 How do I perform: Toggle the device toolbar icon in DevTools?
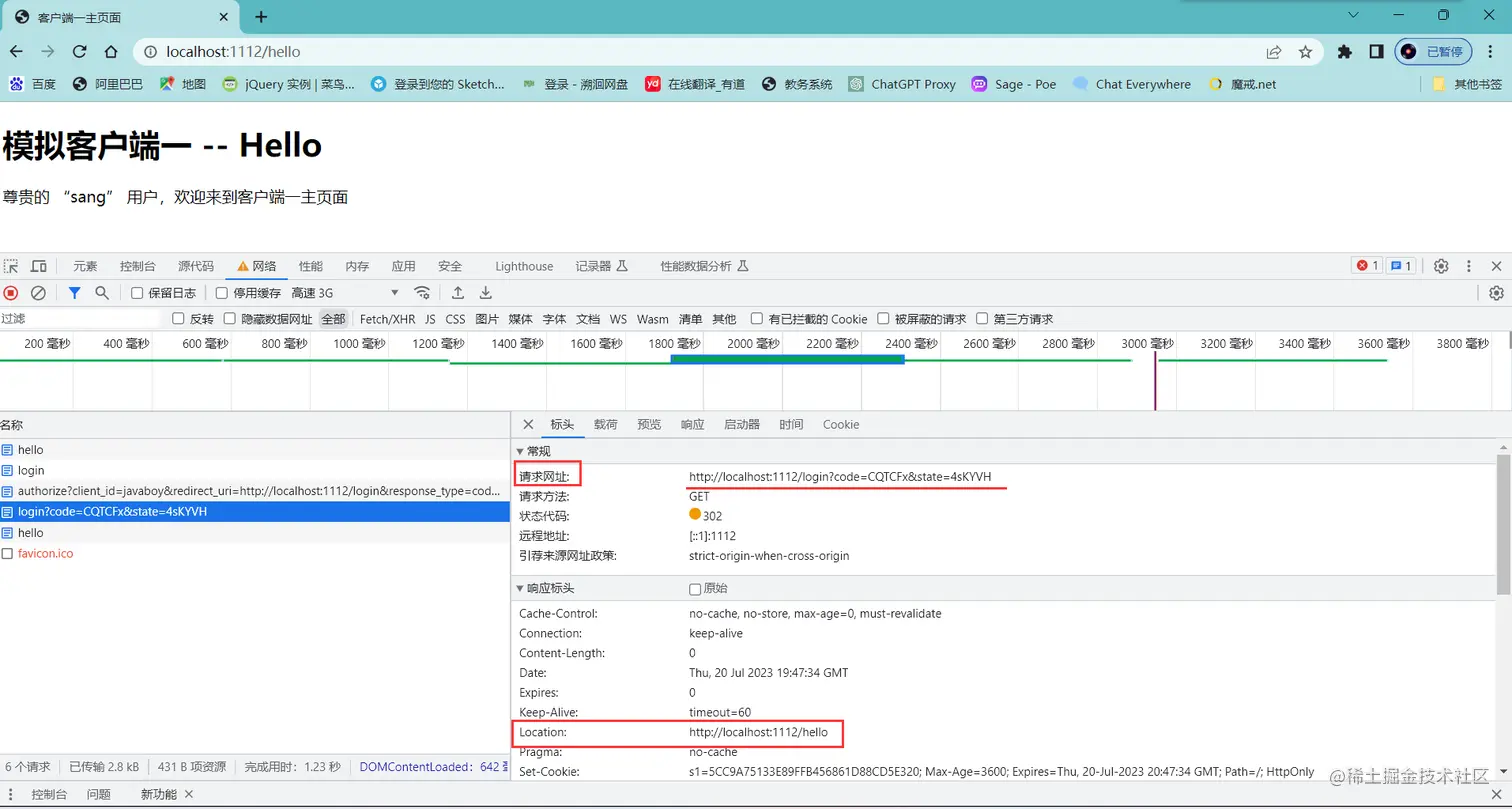(39, 266)
